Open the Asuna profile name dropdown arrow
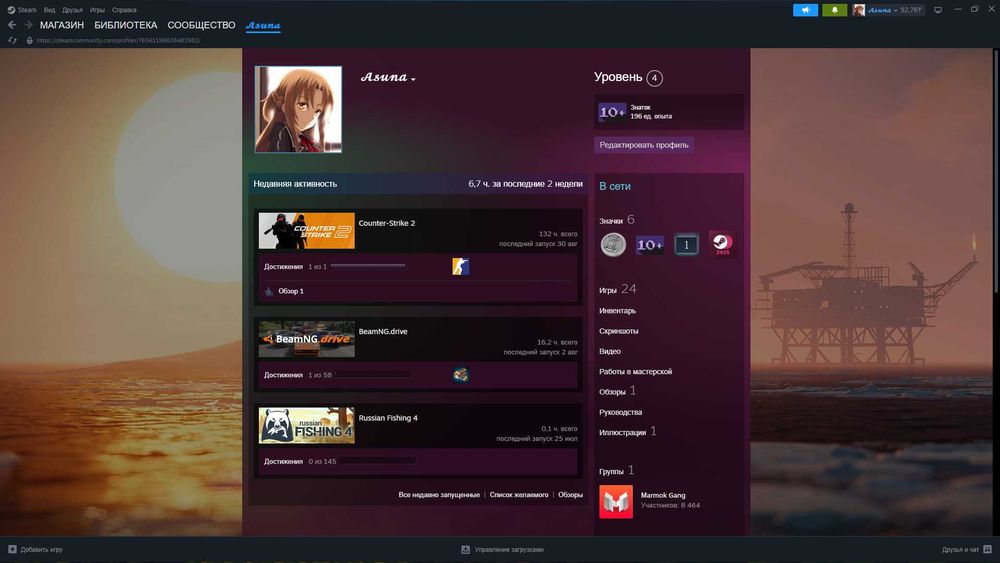Screen dimensions: 1000x563 click(413, 79)
